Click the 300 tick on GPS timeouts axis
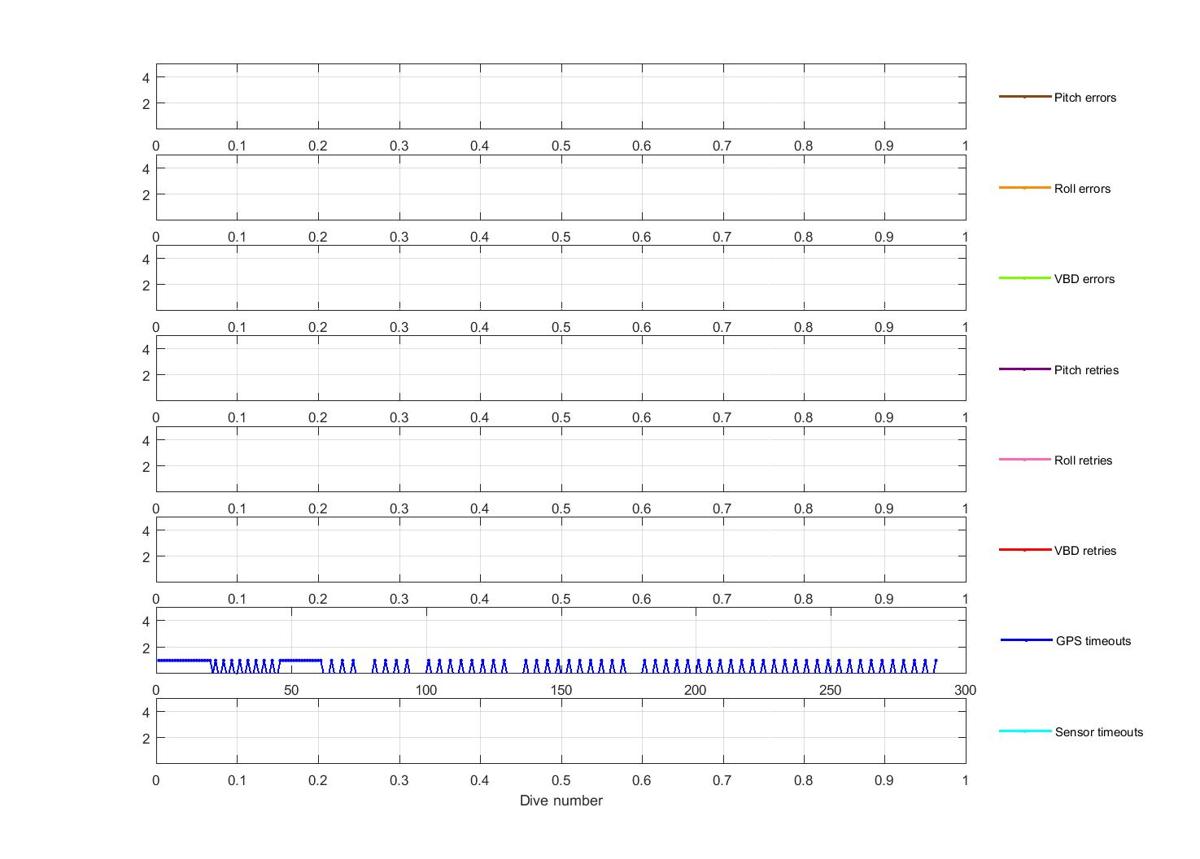 point(965,690)
